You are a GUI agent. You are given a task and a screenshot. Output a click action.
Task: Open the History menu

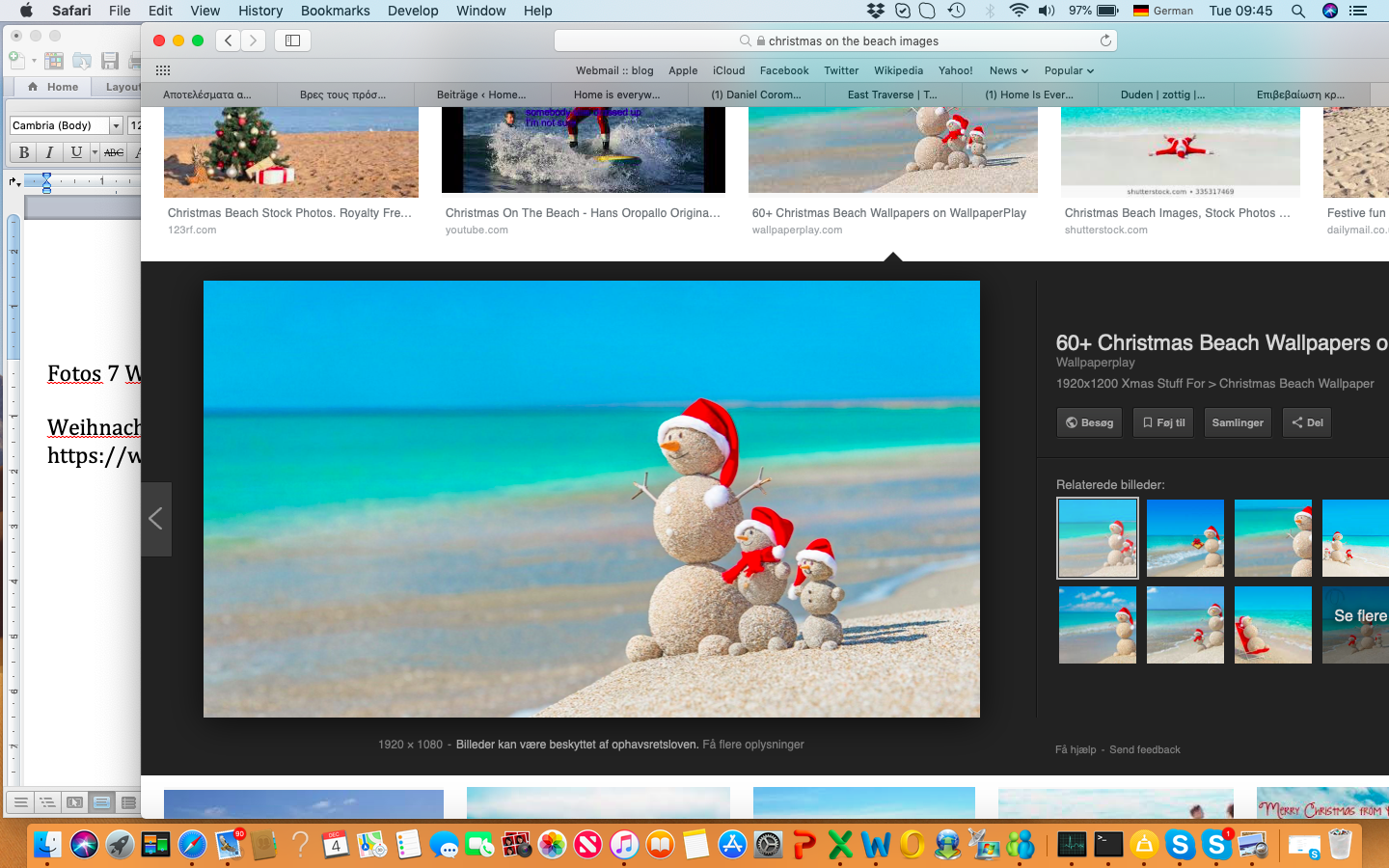(260, 11)
